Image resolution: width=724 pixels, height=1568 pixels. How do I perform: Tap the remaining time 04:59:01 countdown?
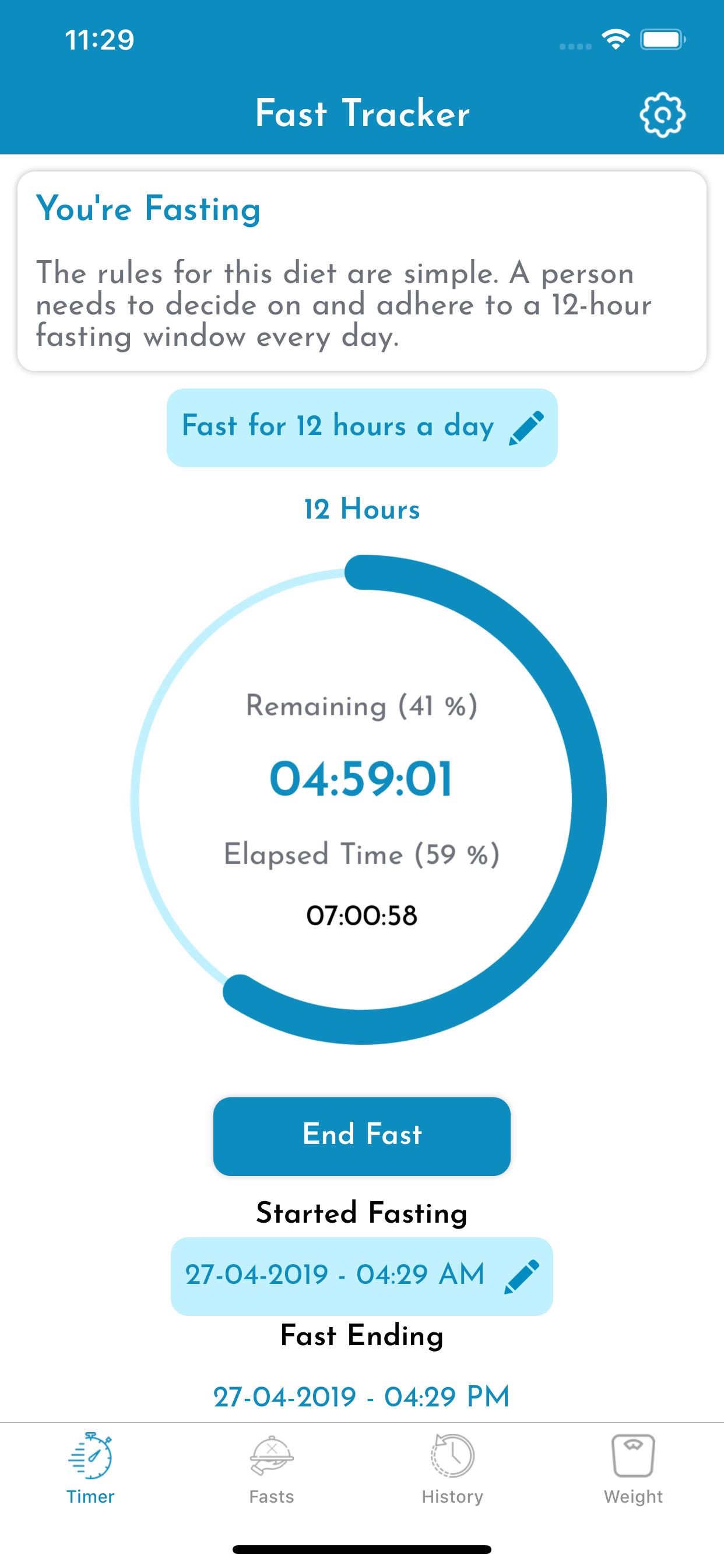(x=361, y=779)
